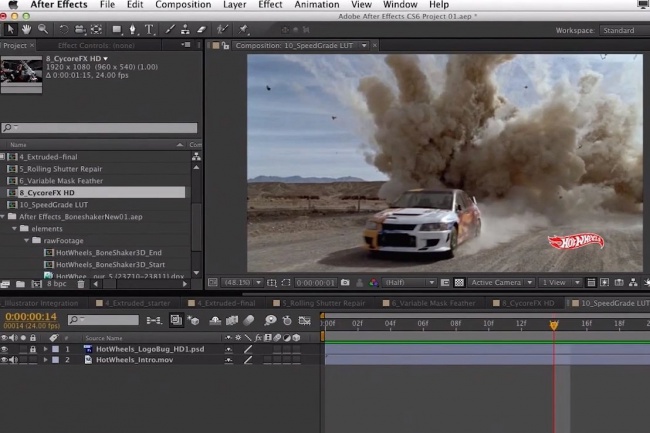Toggle shy switch for HotWheels_Intro.mov layer
Image resolution: width=650 pixels, height=433 pixels.
(x=228, y=360)
